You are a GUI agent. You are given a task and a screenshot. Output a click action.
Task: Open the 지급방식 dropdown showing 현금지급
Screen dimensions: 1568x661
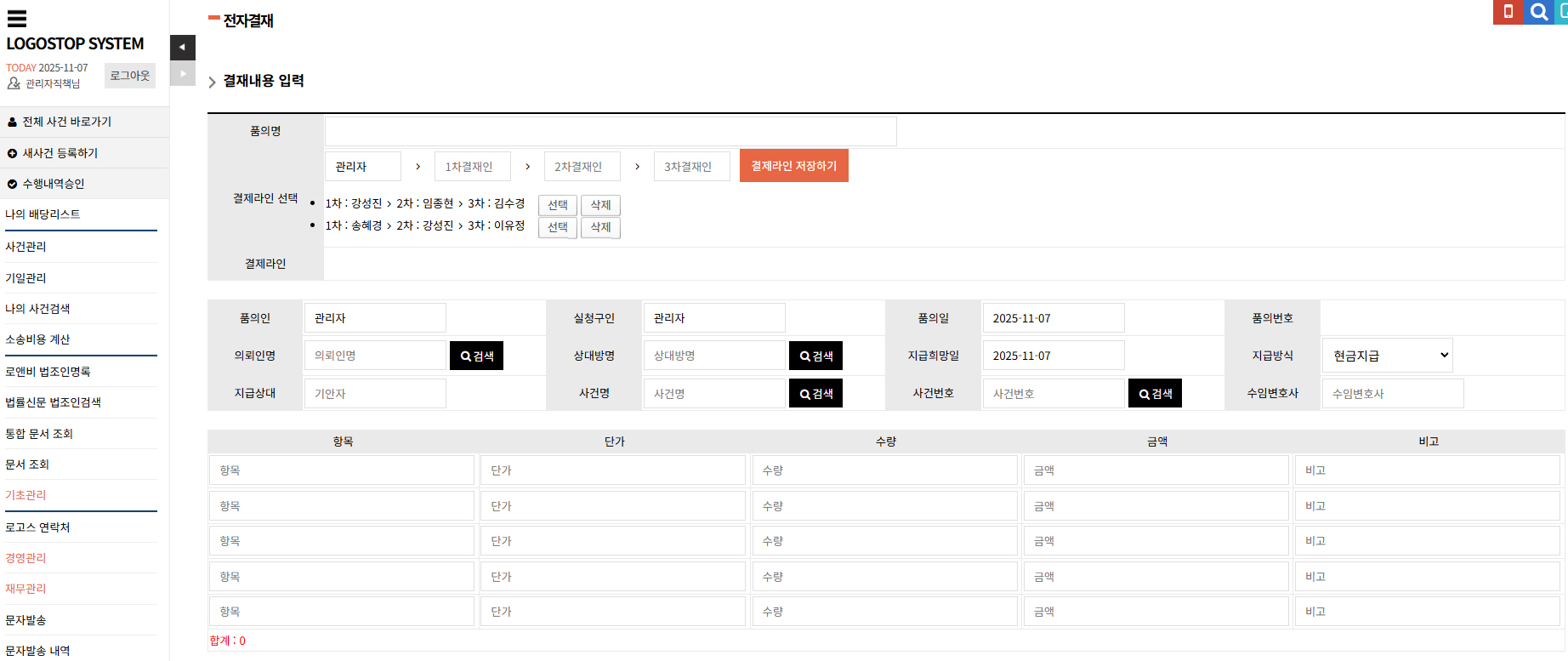pos(1387,356)
